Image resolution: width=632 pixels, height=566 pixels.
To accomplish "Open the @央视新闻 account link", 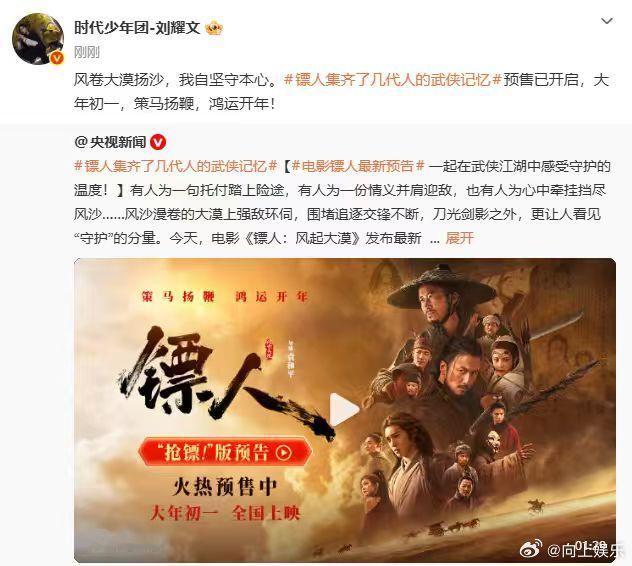I will [110, 142].
